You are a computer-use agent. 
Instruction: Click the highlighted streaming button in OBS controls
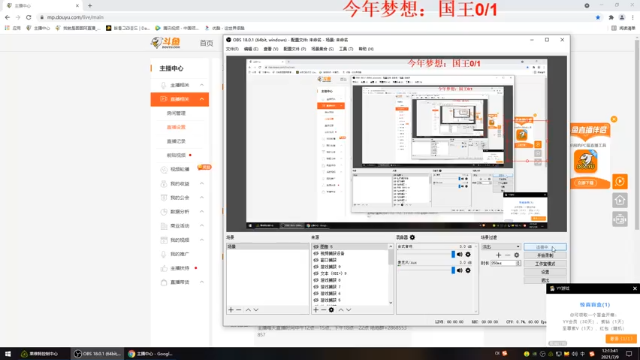pyautogui.click(x=545, y=247)
